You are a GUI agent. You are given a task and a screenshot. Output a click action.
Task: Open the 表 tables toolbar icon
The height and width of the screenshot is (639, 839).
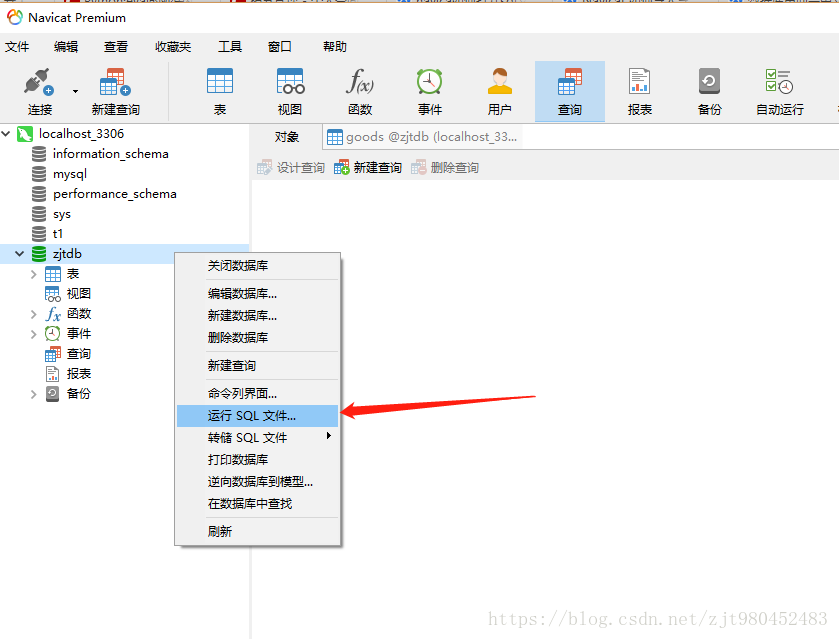[x=220, y=81]
